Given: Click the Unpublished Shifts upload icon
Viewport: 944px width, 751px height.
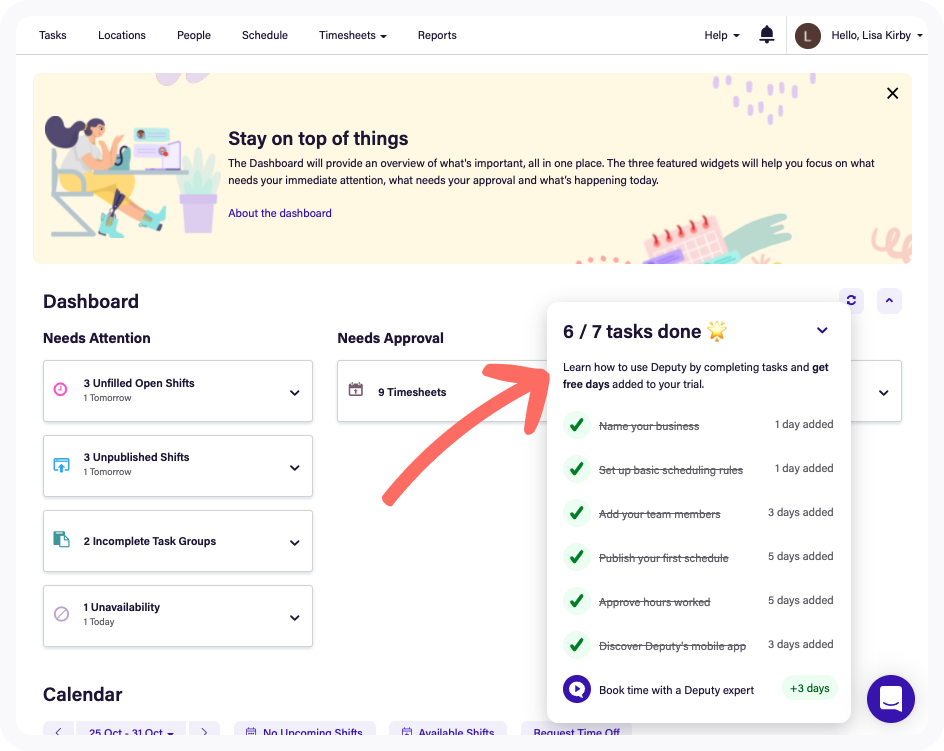Looking at the screenshot, I should 61,465.
